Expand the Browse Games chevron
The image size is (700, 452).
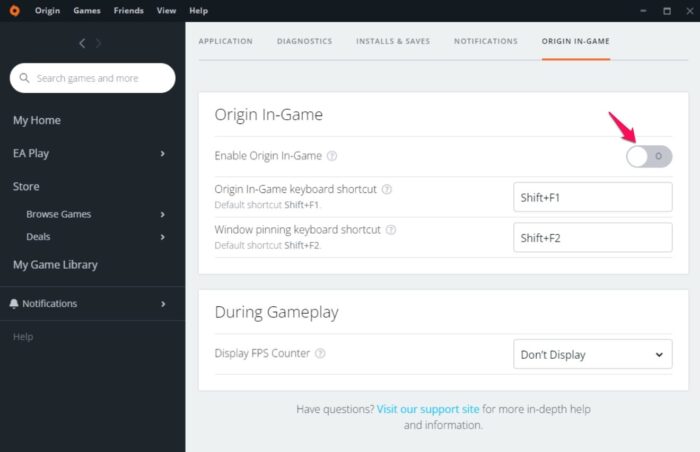coord(162,214)
